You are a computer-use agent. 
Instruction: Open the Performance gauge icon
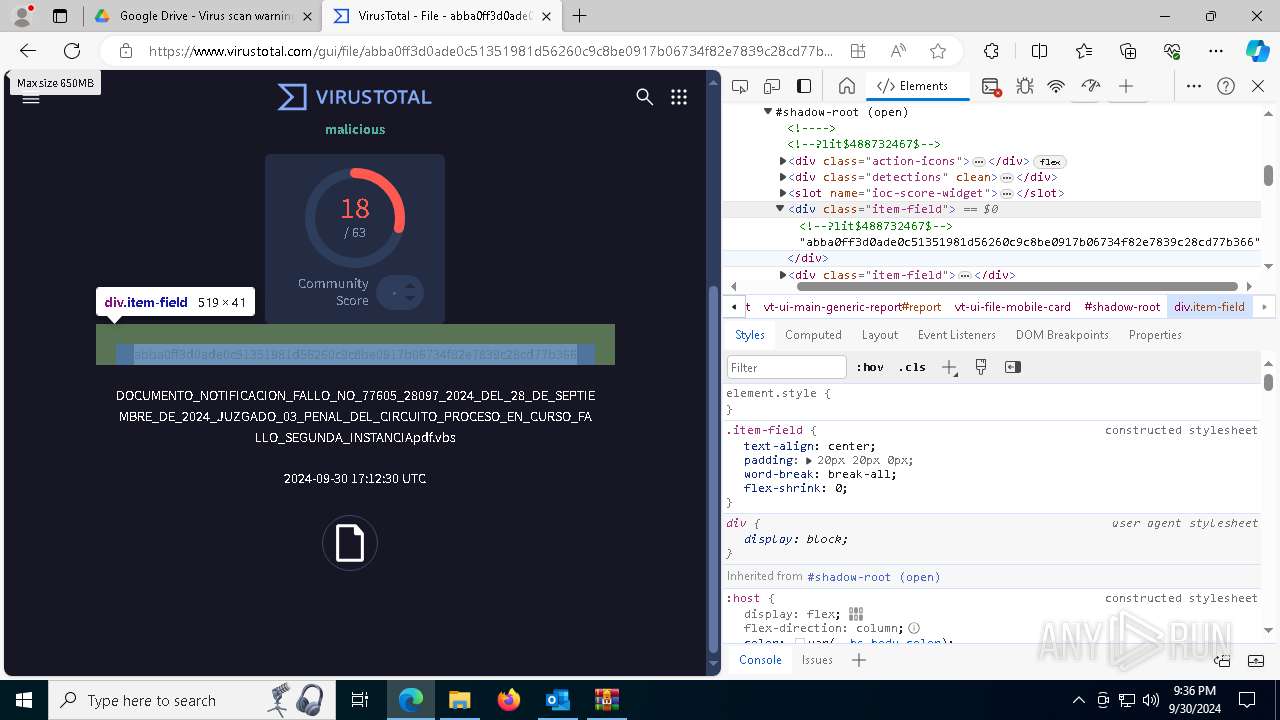[x=1091, y=86]
